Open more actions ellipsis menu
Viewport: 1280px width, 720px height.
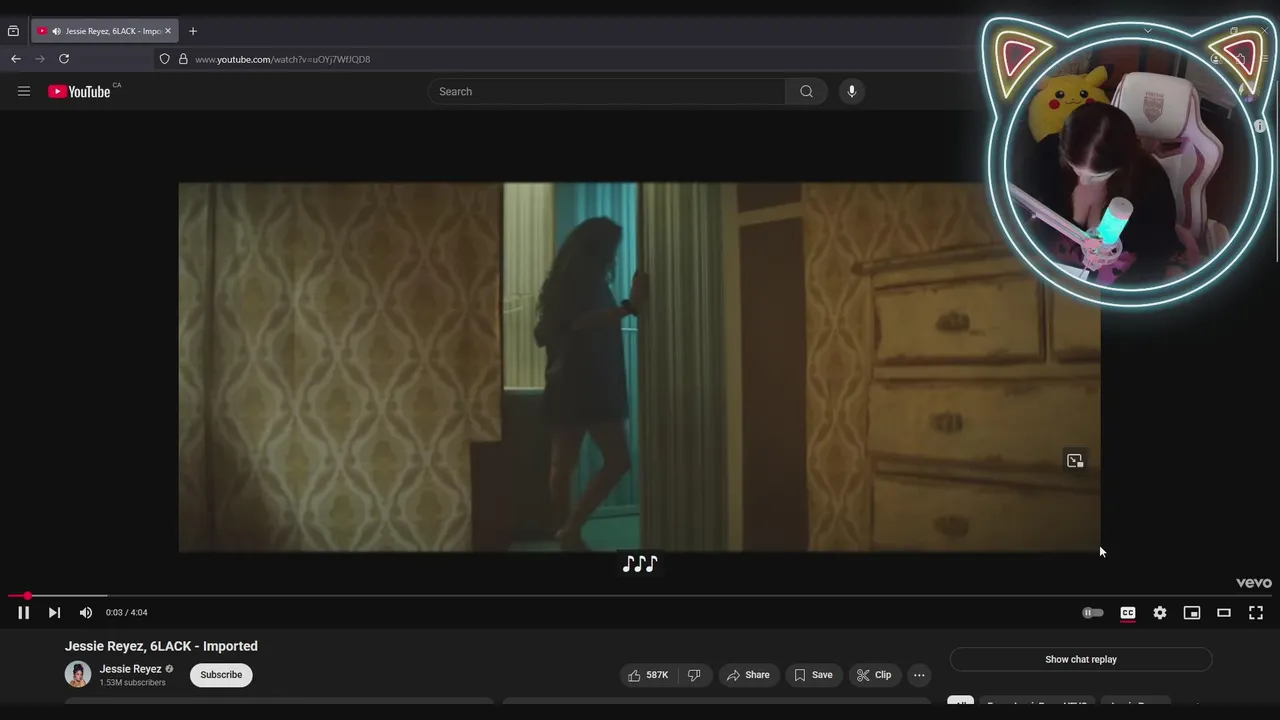919,675
